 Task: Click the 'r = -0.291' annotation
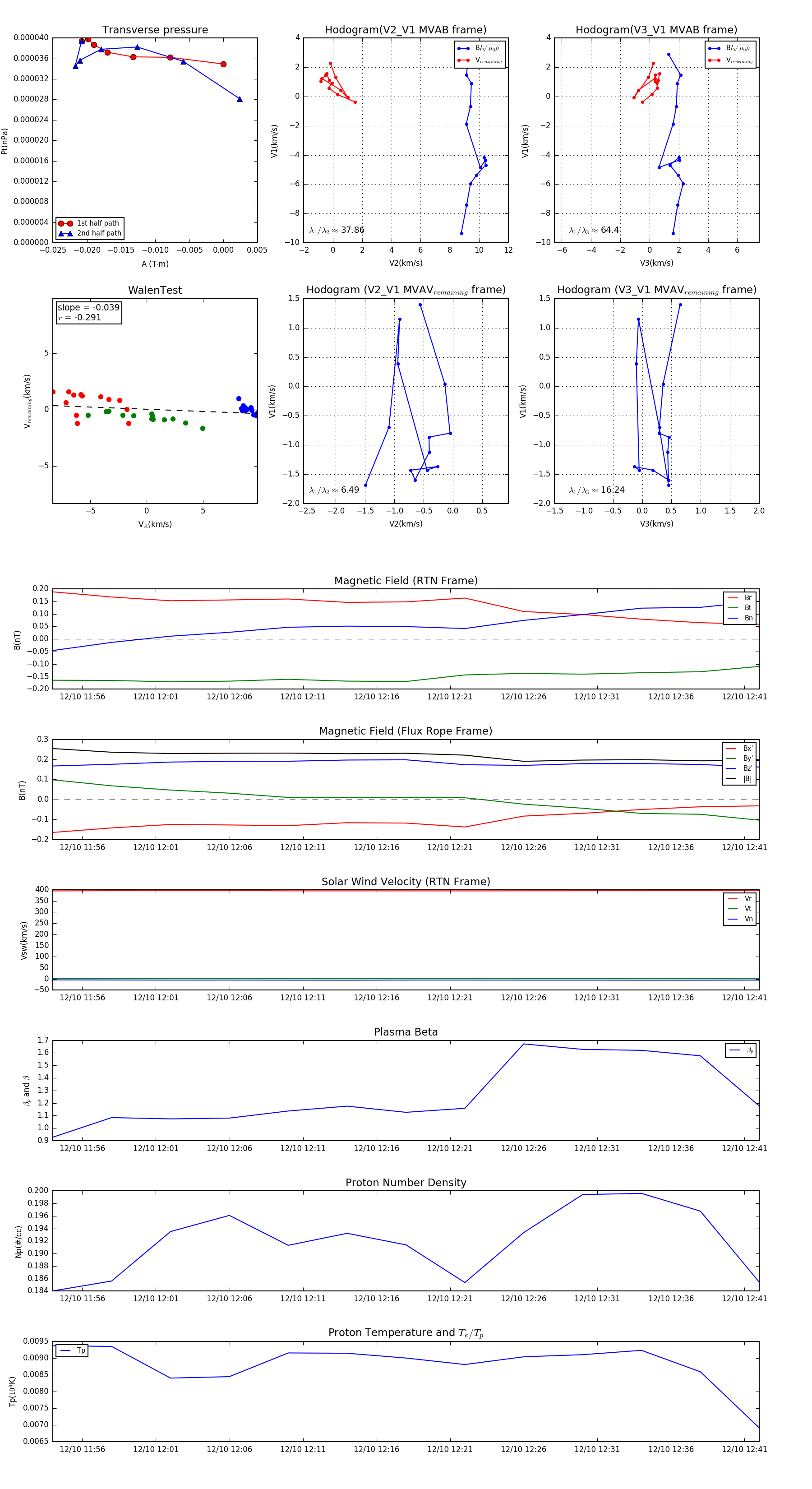coord(80,318)
